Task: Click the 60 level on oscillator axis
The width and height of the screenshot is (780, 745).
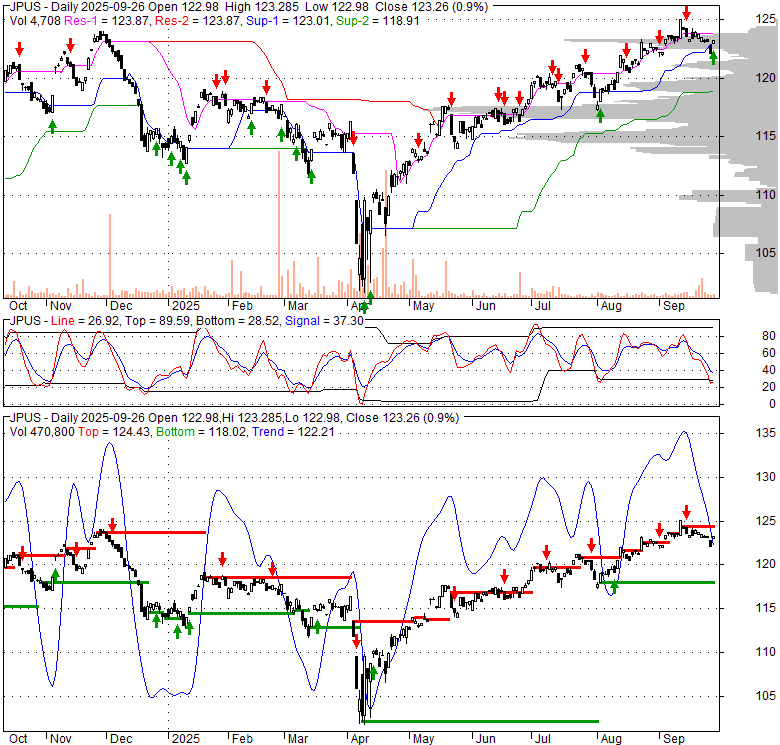Action: [769, 353]
